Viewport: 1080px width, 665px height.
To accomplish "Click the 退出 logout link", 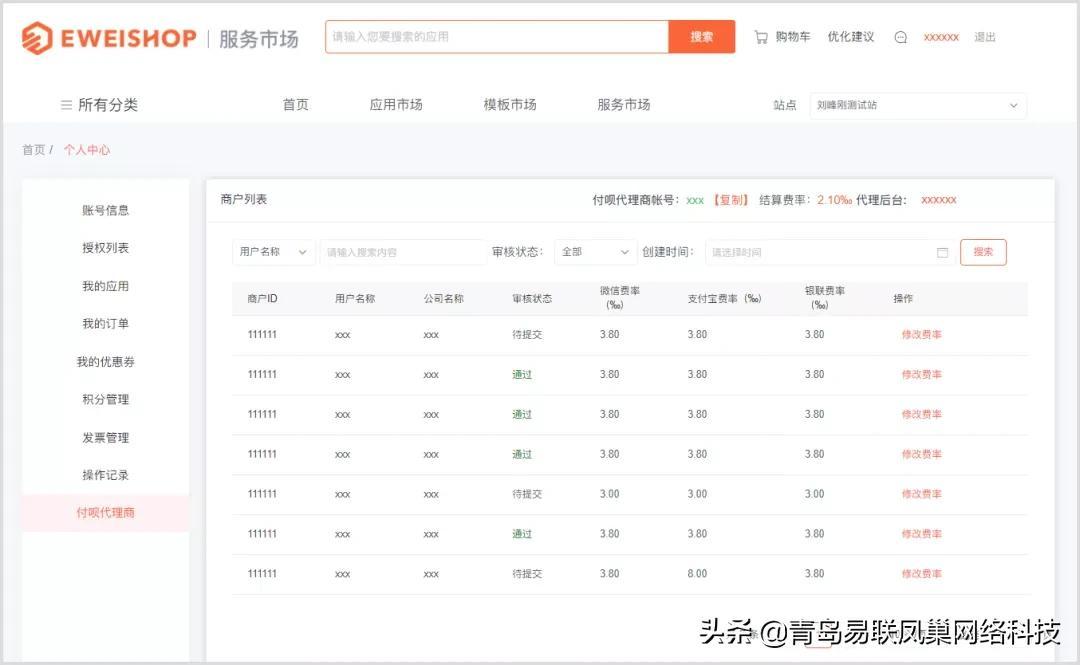I will (985, 37).
